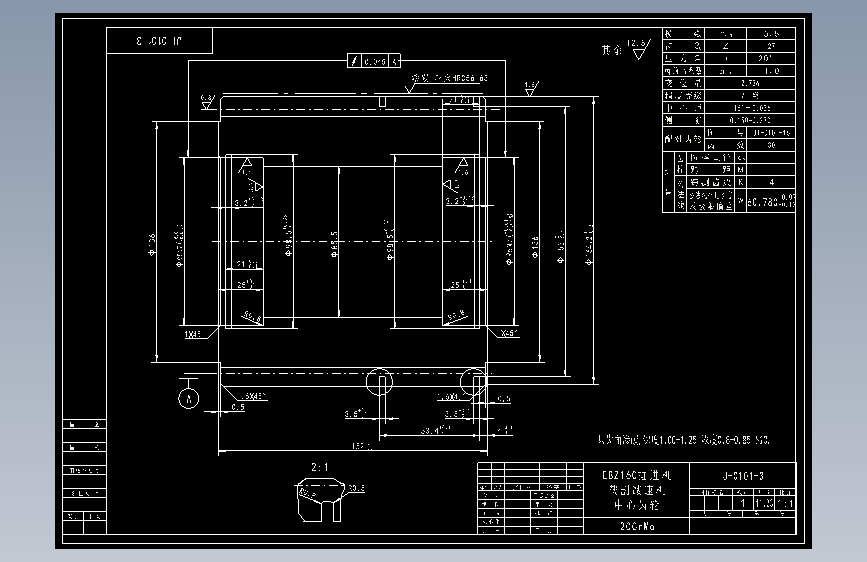Image resolution: width=867 pixels, height=562 pixels.
Task: Select the datum A circle symbol
Action: tap(189, 398)
